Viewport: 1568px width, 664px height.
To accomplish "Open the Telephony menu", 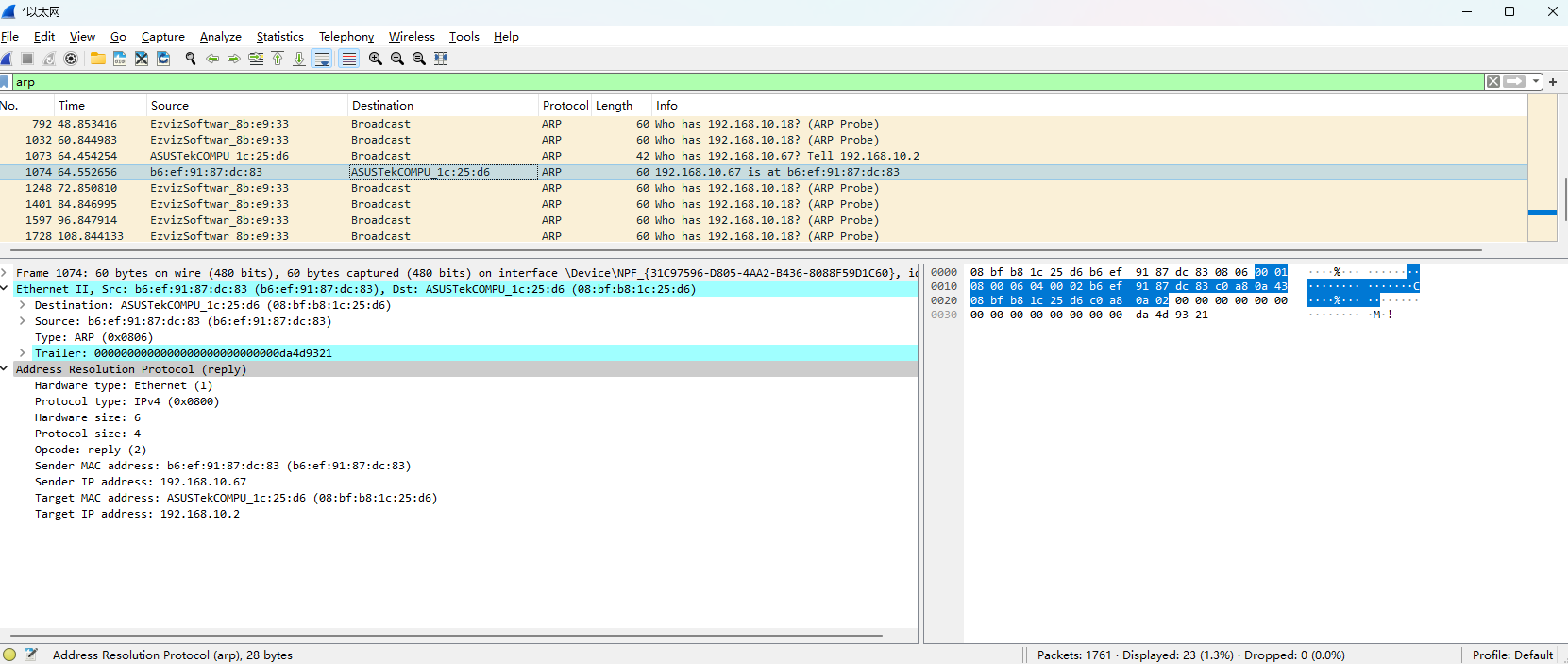I will [346, 37].
